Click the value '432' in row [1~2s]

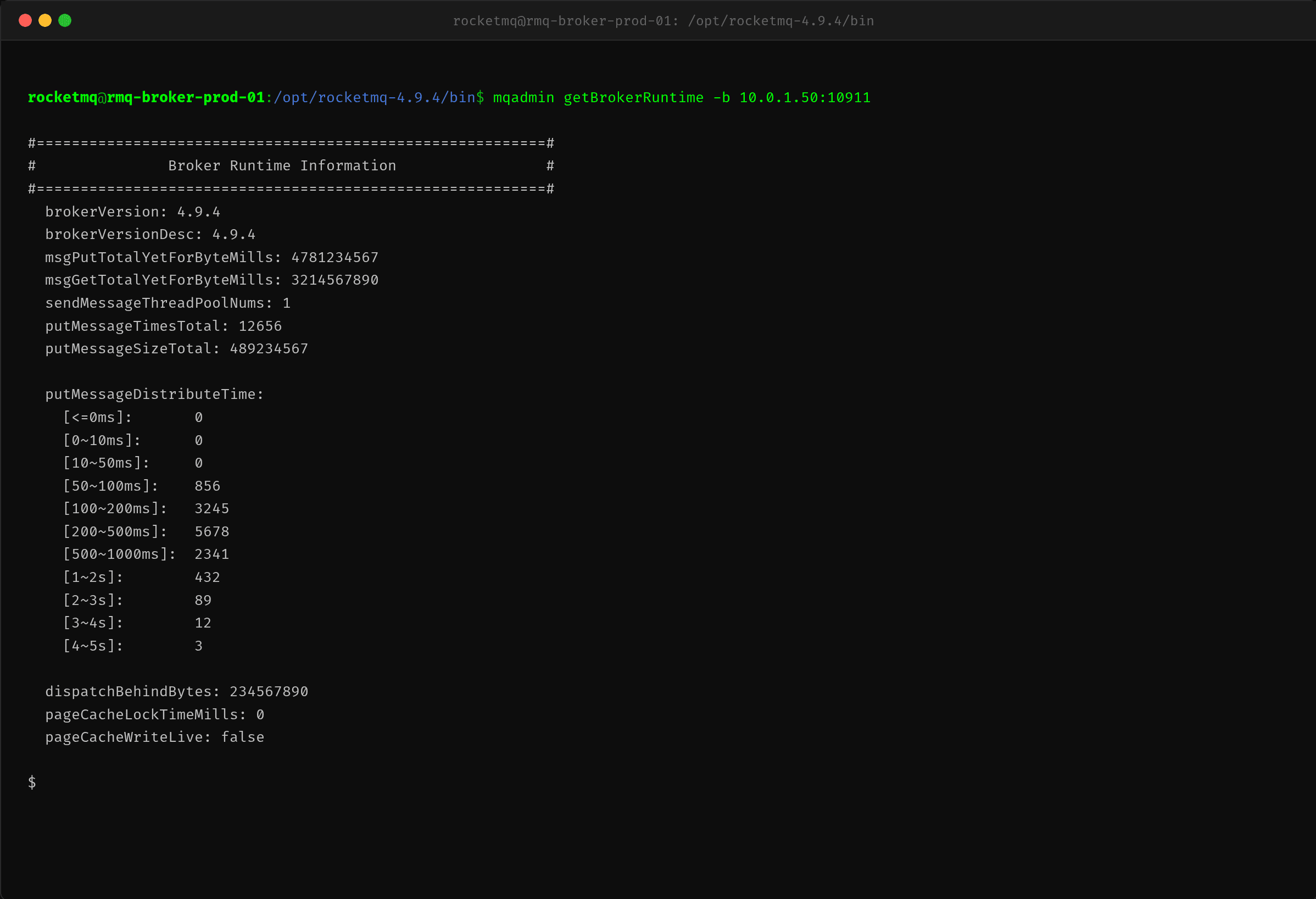click(x=207, y=578)
